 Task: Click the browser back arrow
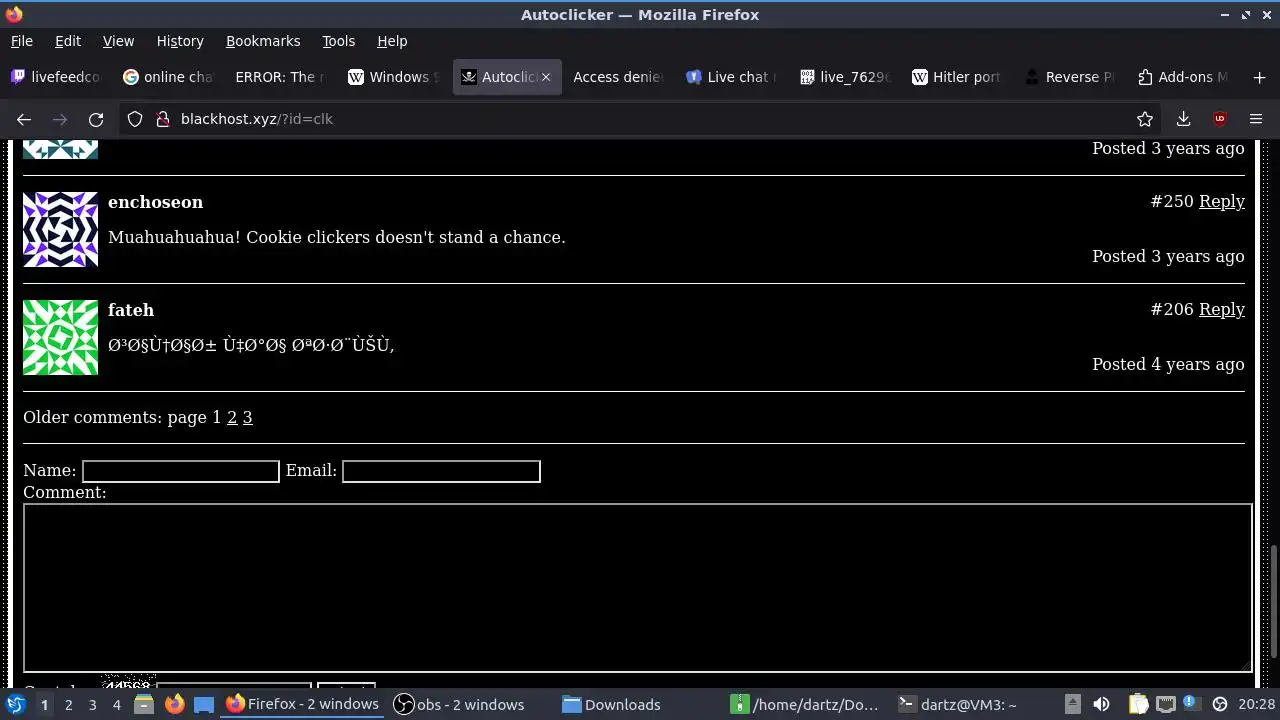[x=24, y=119]
